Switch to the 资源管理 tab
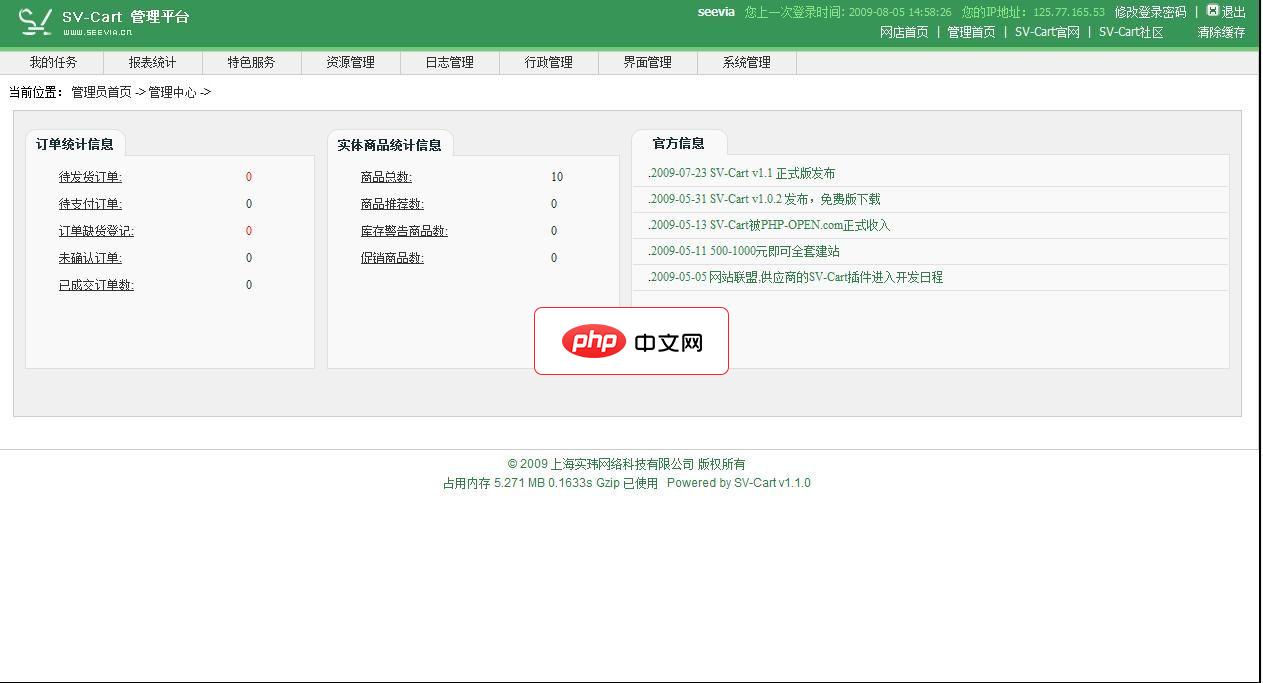Image resolution: width=1263 pixels, height=683 pixels. tap(350, 61)
